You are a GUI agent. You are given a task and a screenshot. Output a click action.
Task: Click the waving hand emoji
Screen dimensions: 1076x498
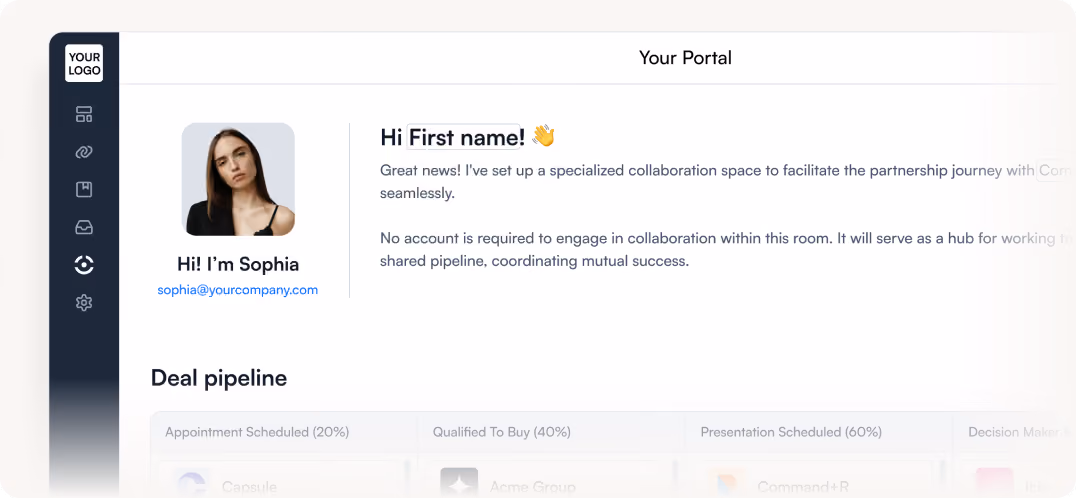click(543, 136)
